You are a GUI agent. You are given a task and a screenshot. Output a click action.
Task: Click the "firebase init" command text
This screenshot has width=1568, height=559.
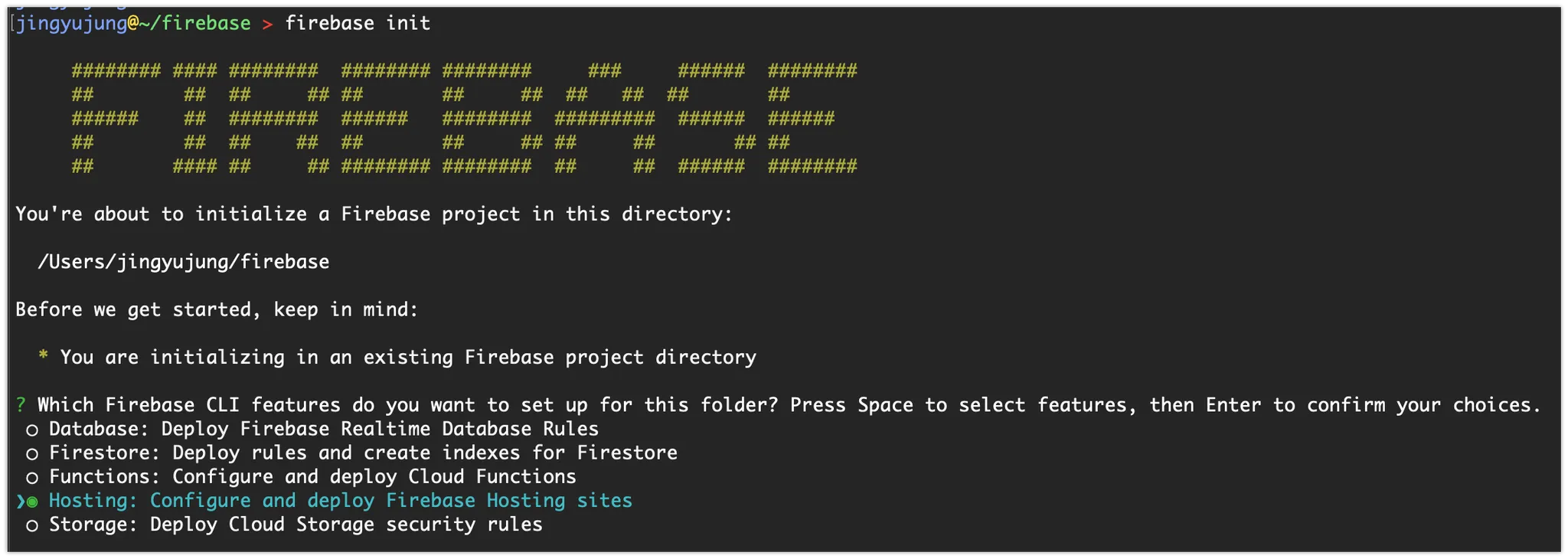[x=358, y=24]
